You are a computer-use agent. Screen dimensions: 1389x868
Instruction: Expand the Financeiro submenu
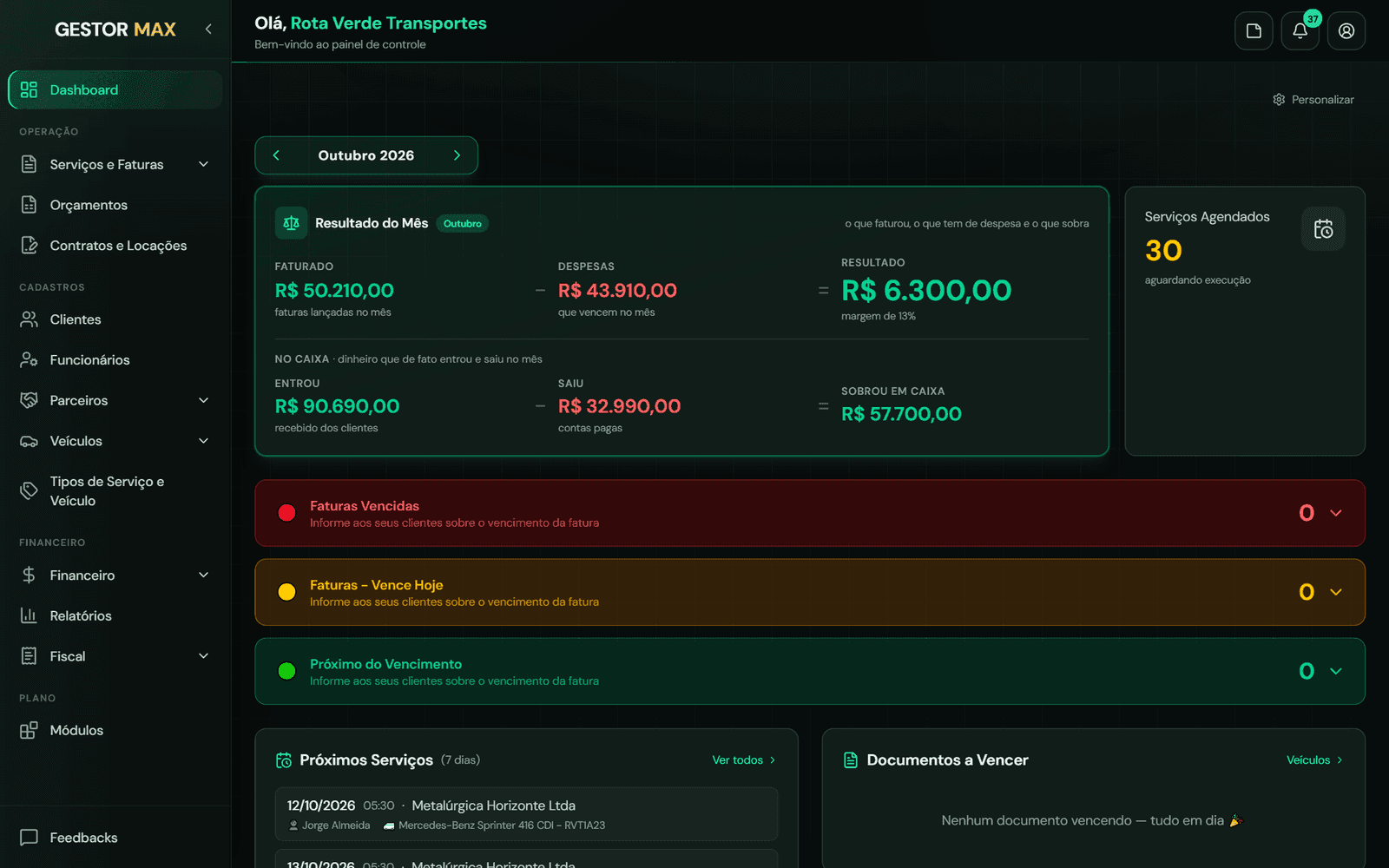tap(204, 575)
